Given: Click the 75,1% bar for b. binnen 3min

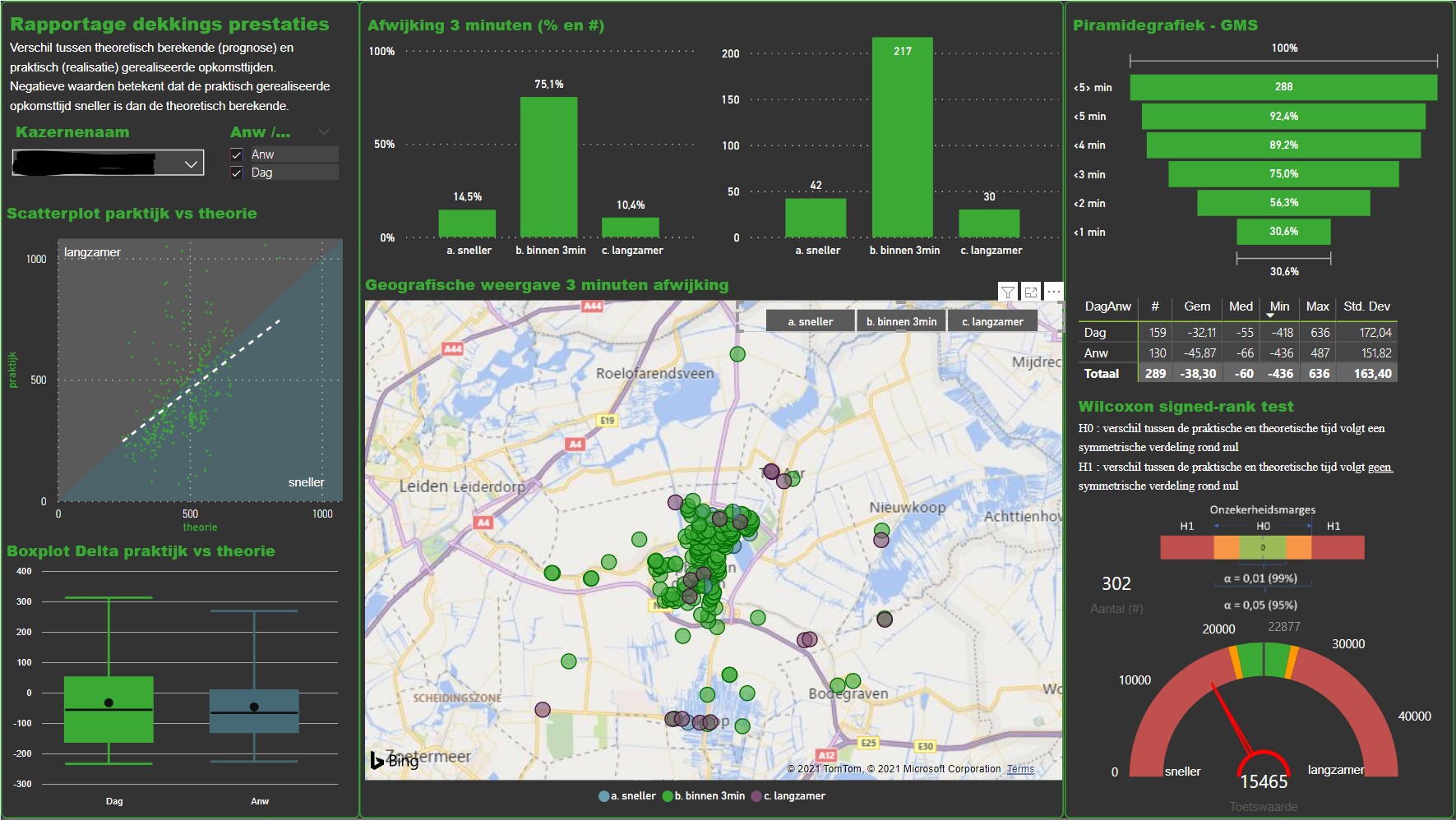Looking at the screenshot, I should 548,168.
